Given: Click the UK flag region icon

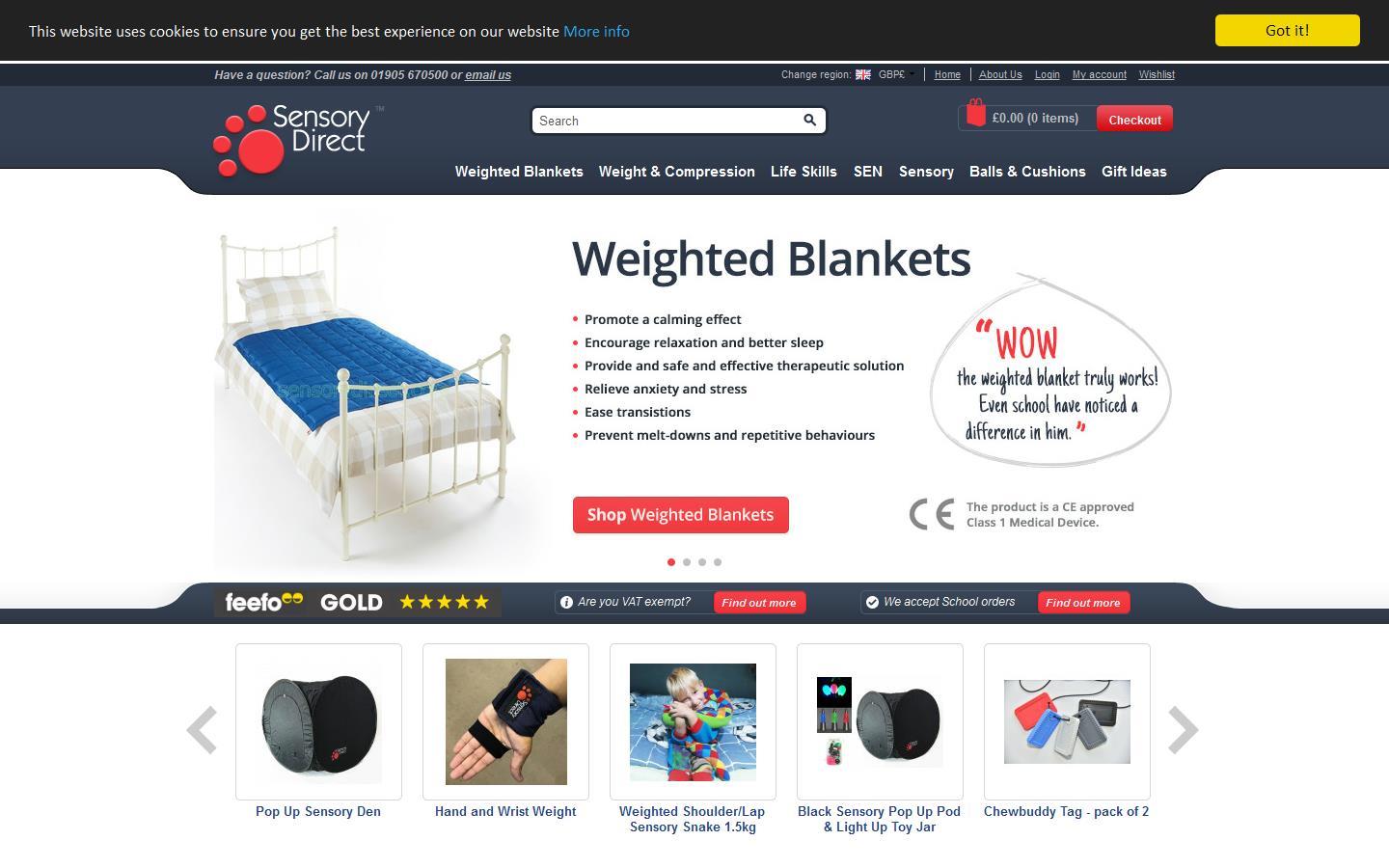Looking at the screenshot, I should [x=863, y=74].
